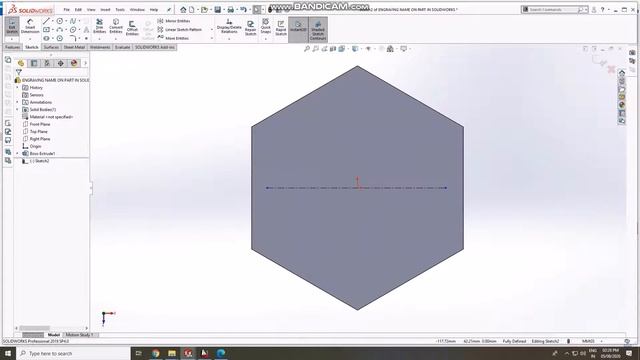Switch to the Weldments tab
Viewport: 640px width, 360px height.
[x=100, y=47]
